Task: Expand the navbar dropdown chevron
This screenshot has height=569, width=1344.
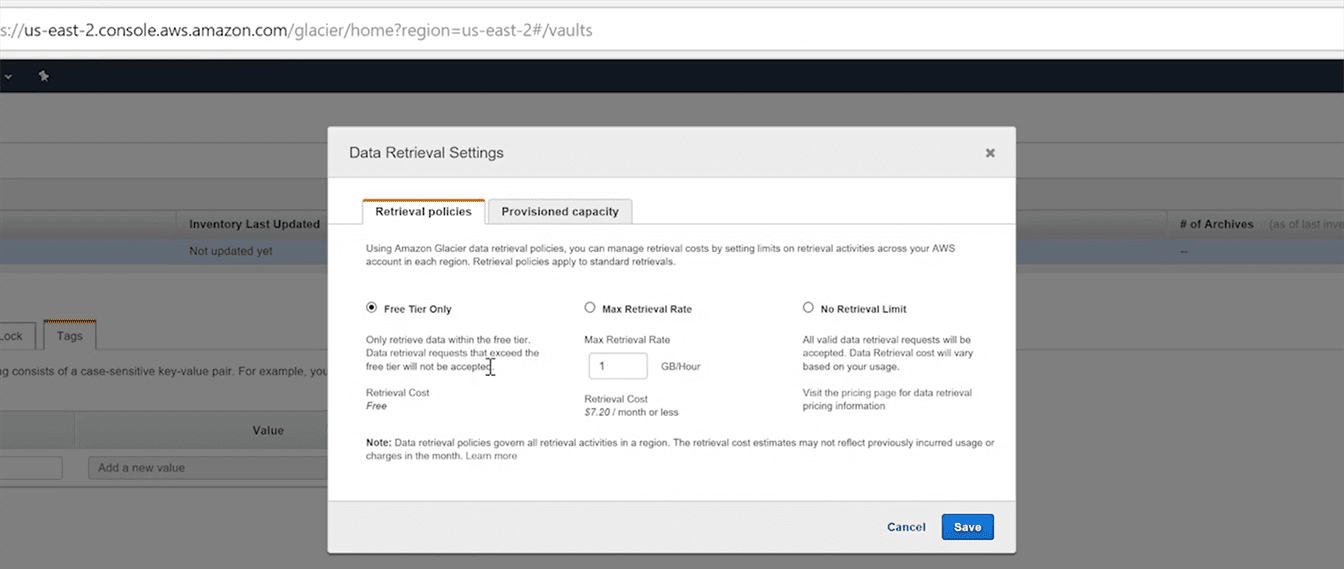Action: pos(7,76)
